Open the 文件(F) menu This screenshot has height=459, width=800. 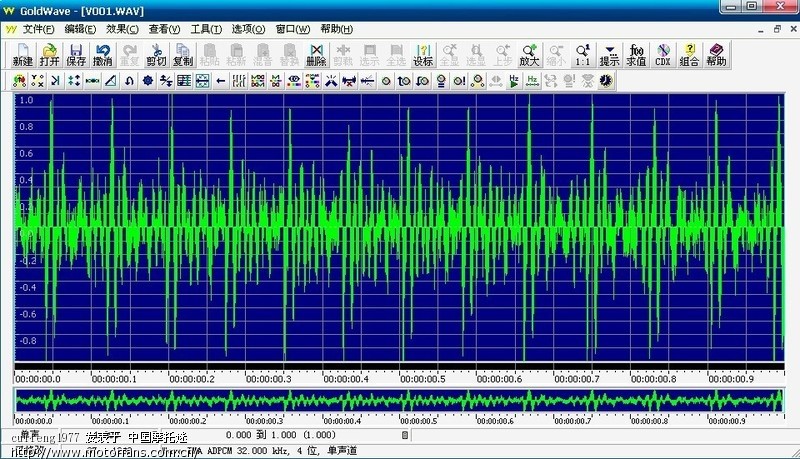(x=39, y=29)
